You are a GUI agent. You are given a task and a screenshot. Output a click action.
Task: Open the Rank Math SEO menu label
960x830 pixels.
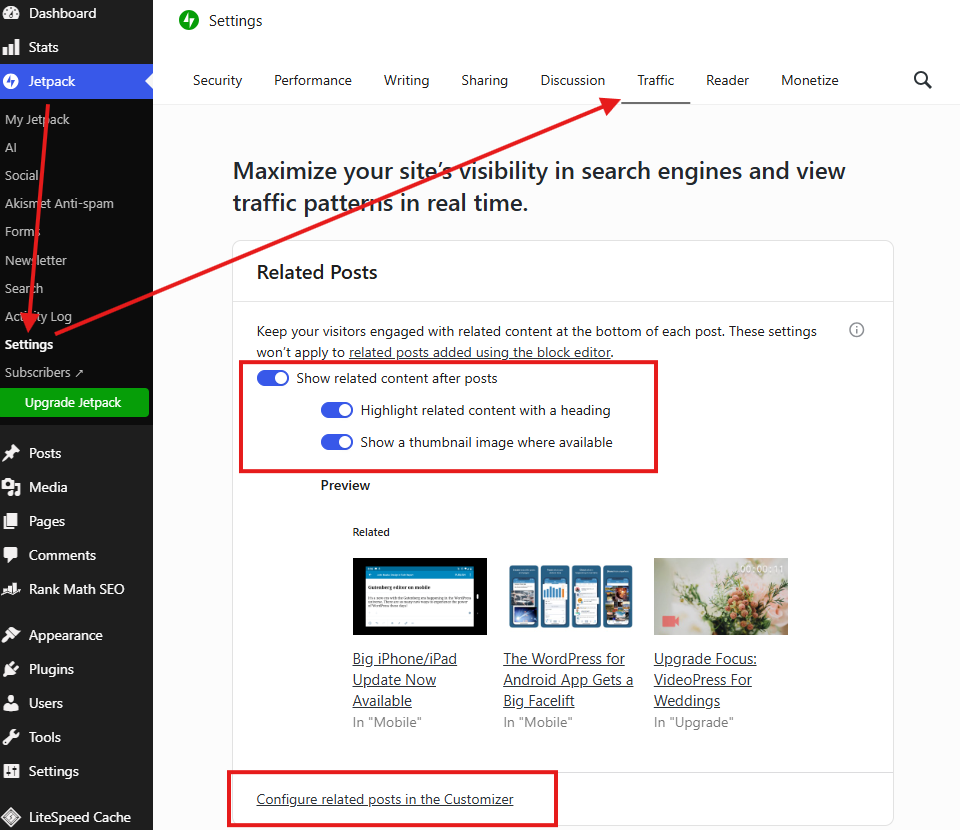tap(77, 589)
